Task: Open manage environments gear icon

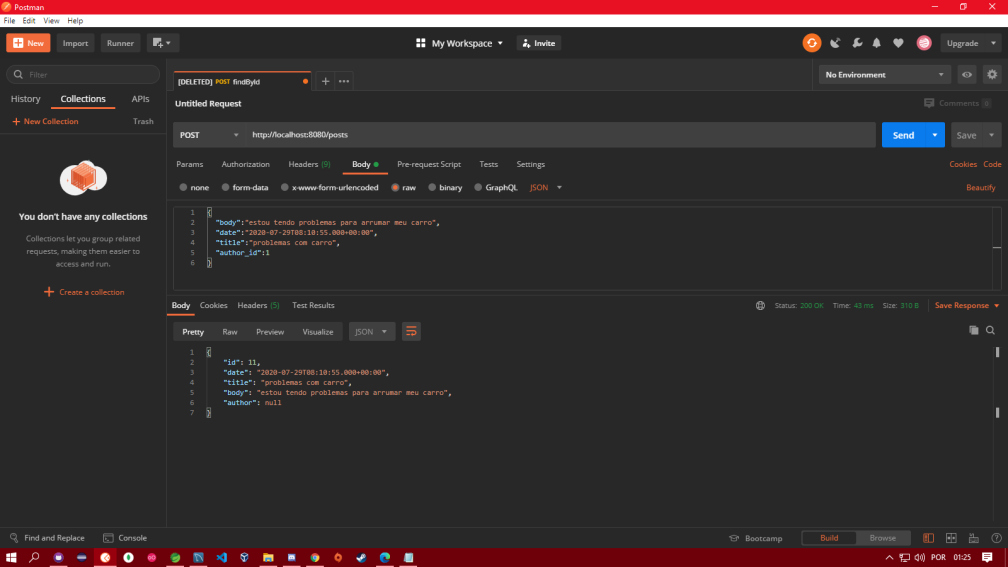Action: click(991, 75)
